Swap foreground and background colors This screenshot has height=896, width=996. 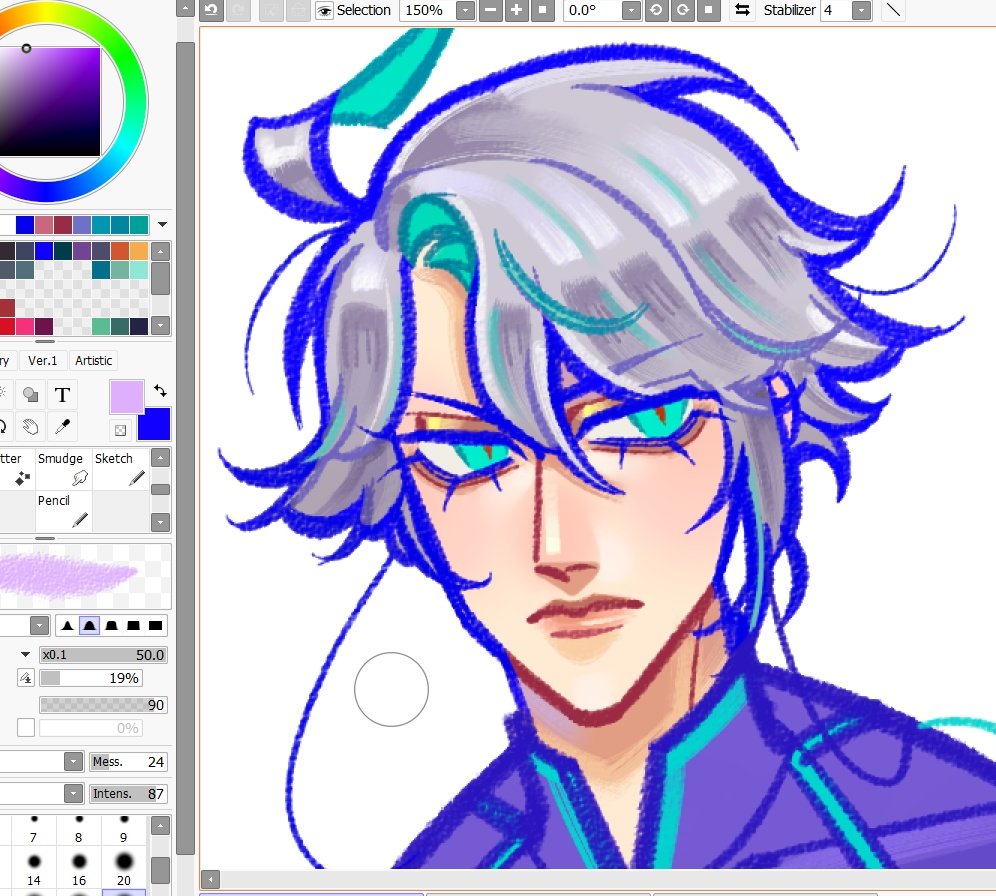click(x=160, y=391)
